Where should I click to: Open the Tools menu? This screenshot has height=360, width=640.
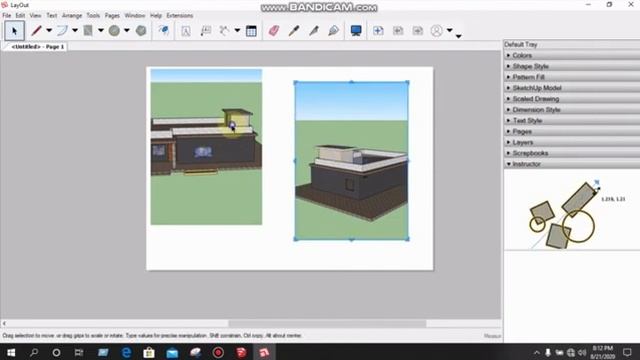93,16
